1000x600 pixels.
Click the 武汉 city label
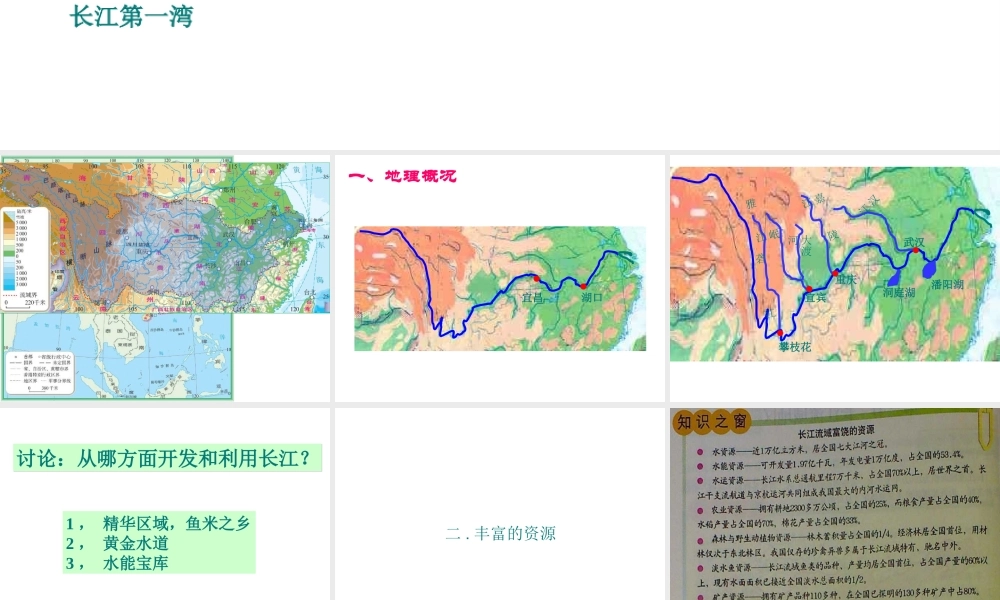click(x=913, y=242)
